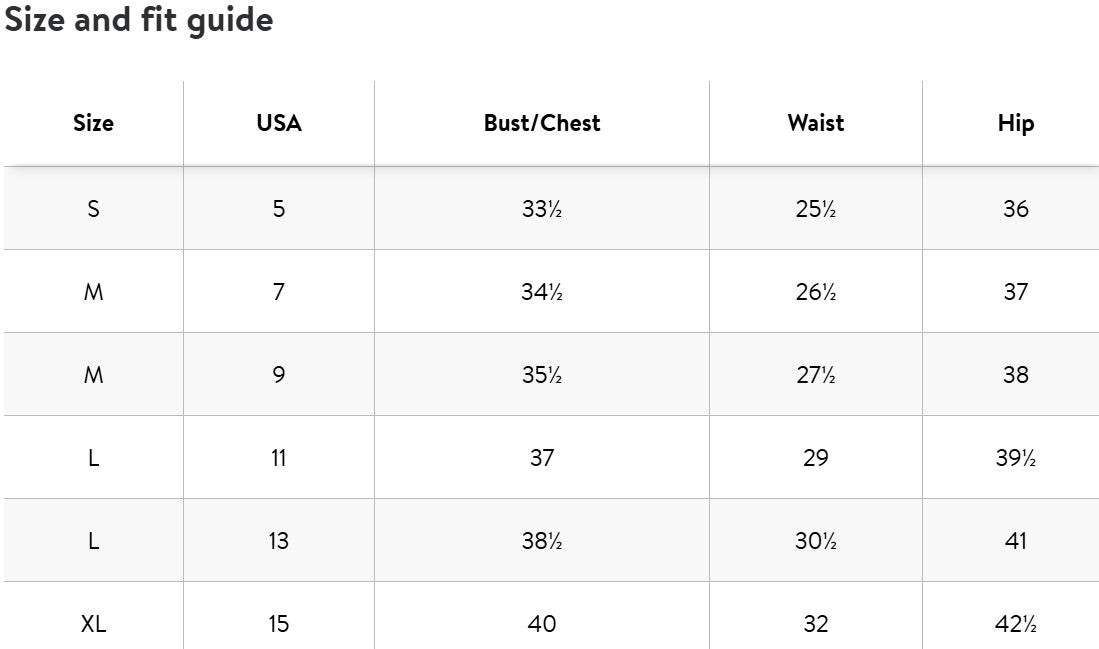Click the USA size 5 cell
This screenshot has width=1099, height=649.
[x=278, y=209]
